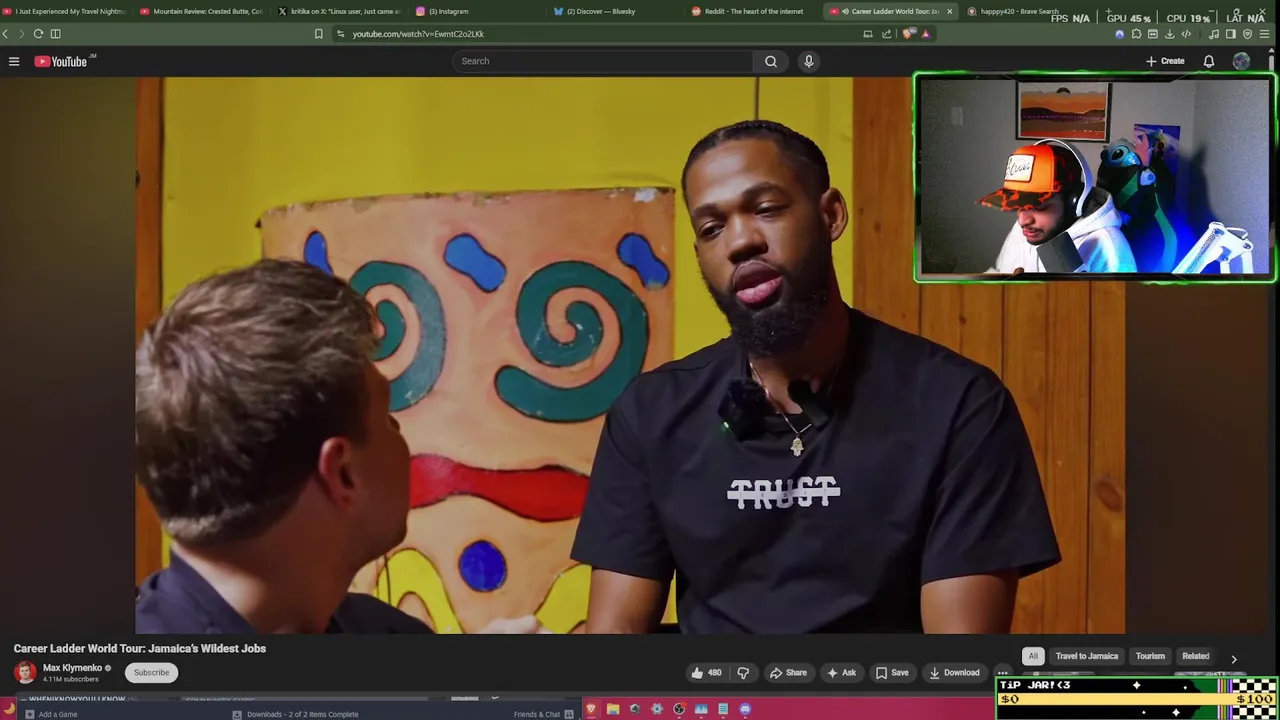Click the Ask button below video
1280x720 pixels.
(x=841, y=673)
